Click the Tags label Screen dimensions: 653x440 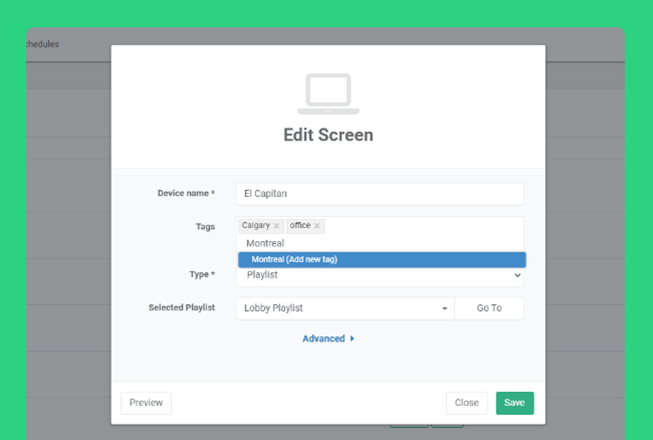tap(205, 227)
